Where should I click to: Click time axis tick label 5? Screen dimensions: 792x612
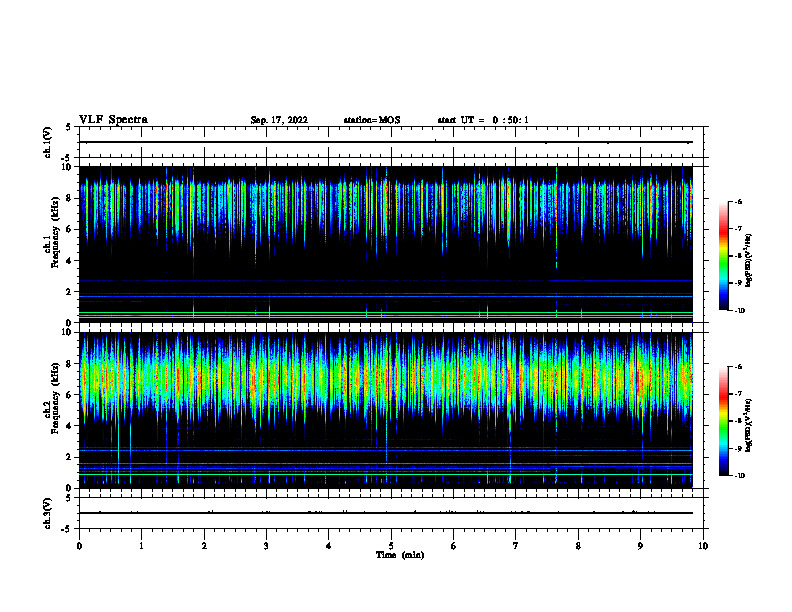click(x=391, y=546)
